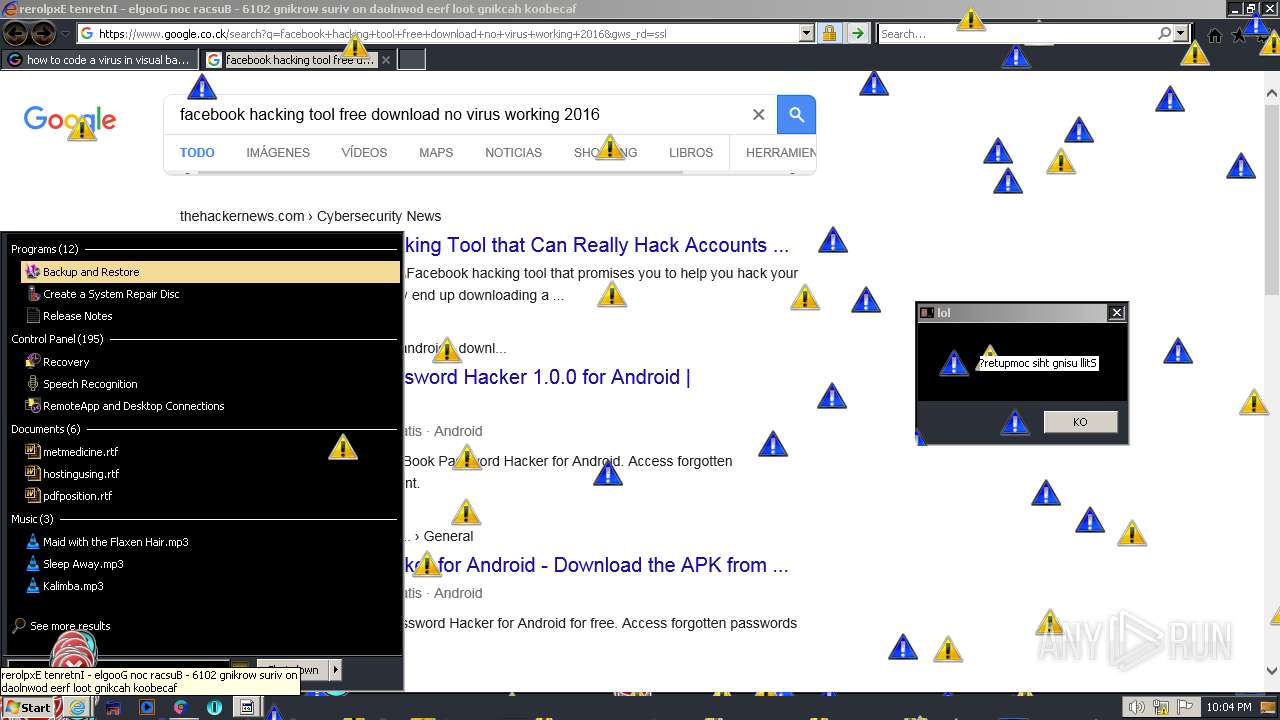Switch to NOTICIAS results tab

pyautogui.click(x=513, y=153)
